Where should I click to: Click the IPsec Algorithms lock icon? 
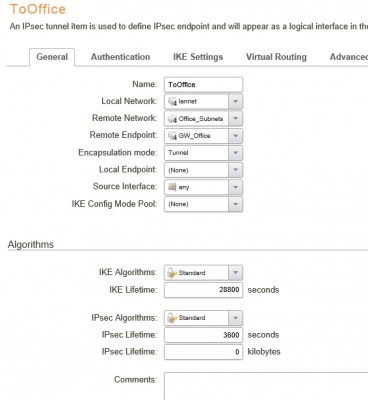point(172,318)
